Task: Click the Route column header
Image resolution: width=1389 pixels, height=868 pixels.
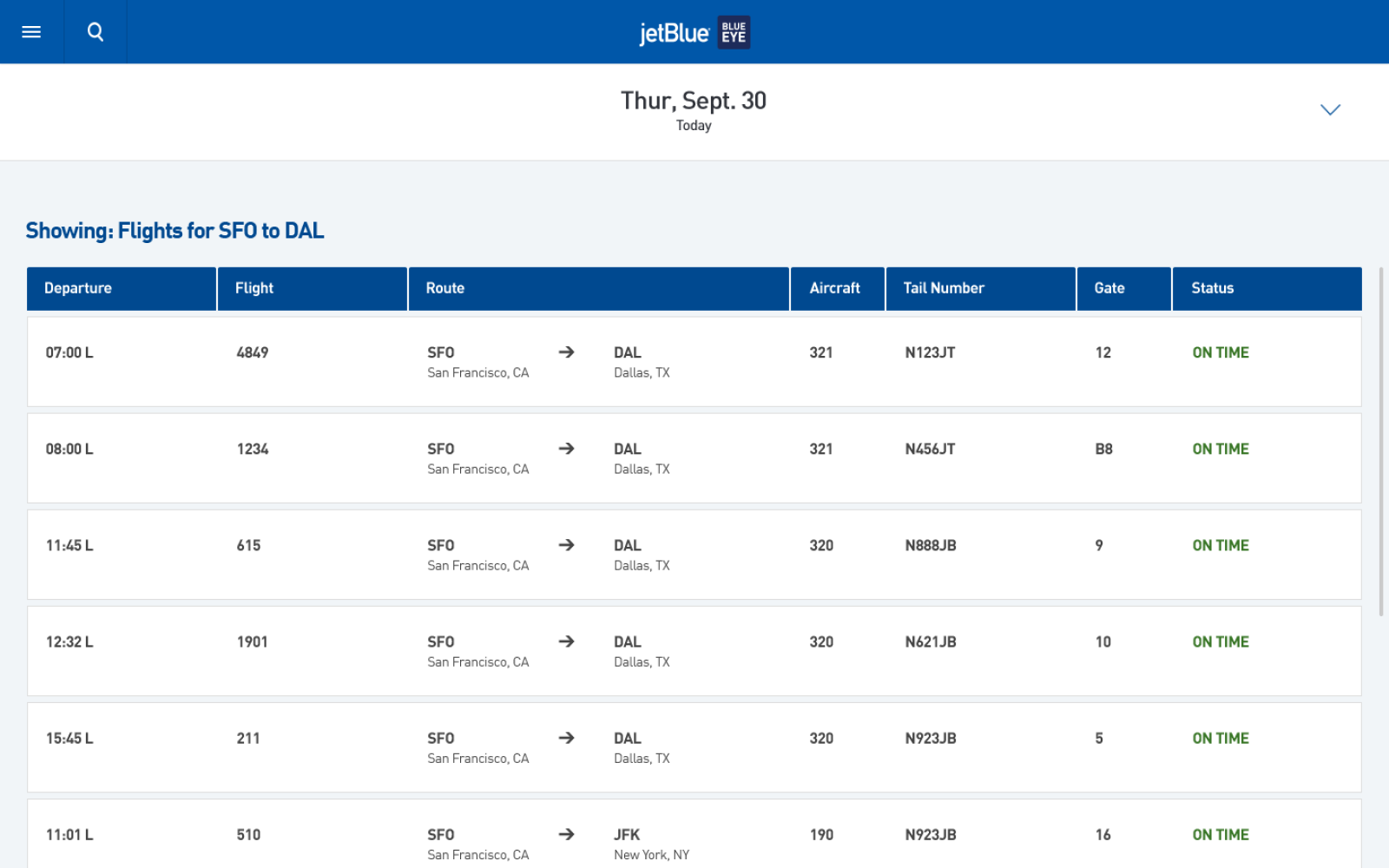Action: 445,288
